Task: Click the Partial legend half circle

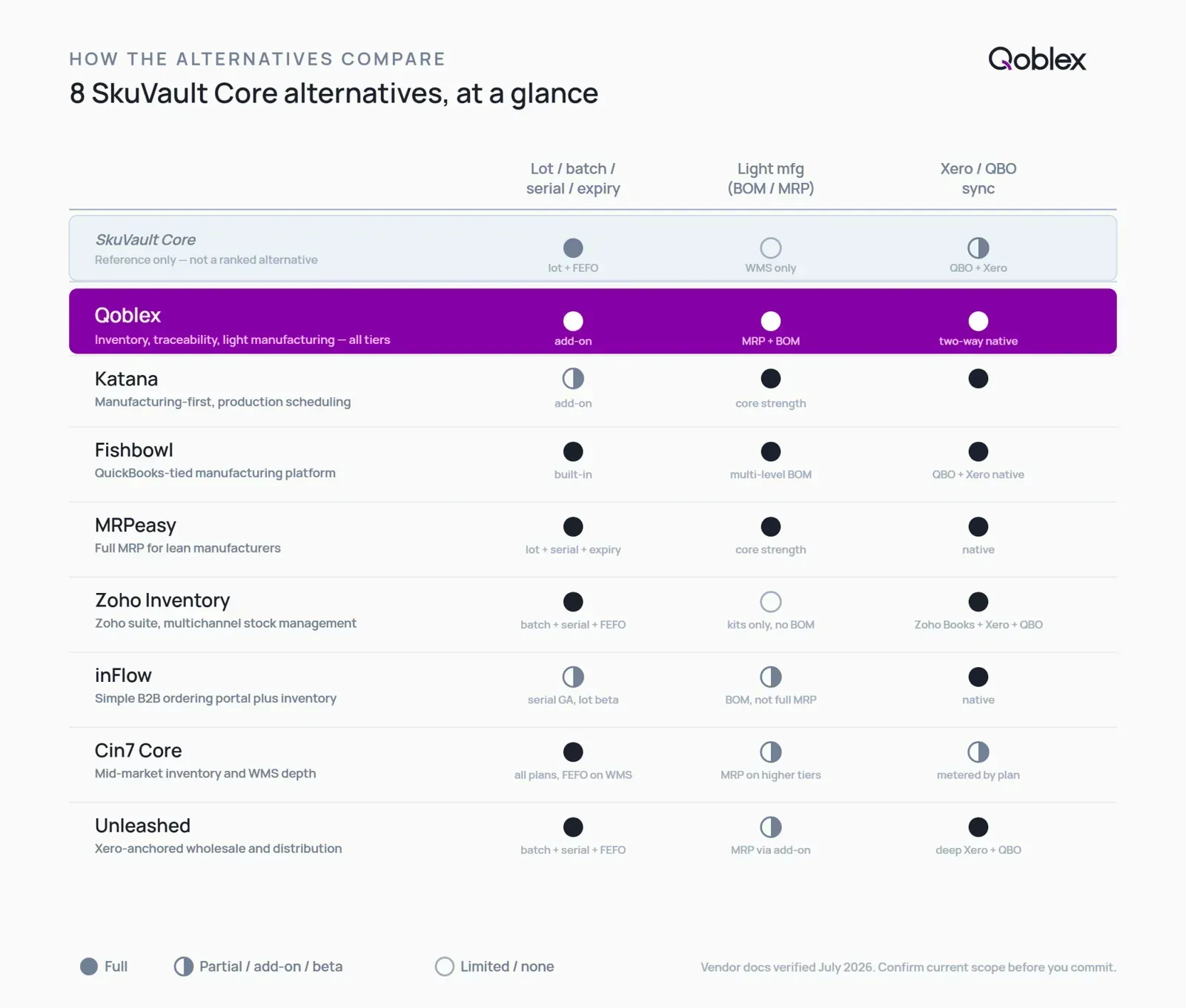Action: coord(184,966)
